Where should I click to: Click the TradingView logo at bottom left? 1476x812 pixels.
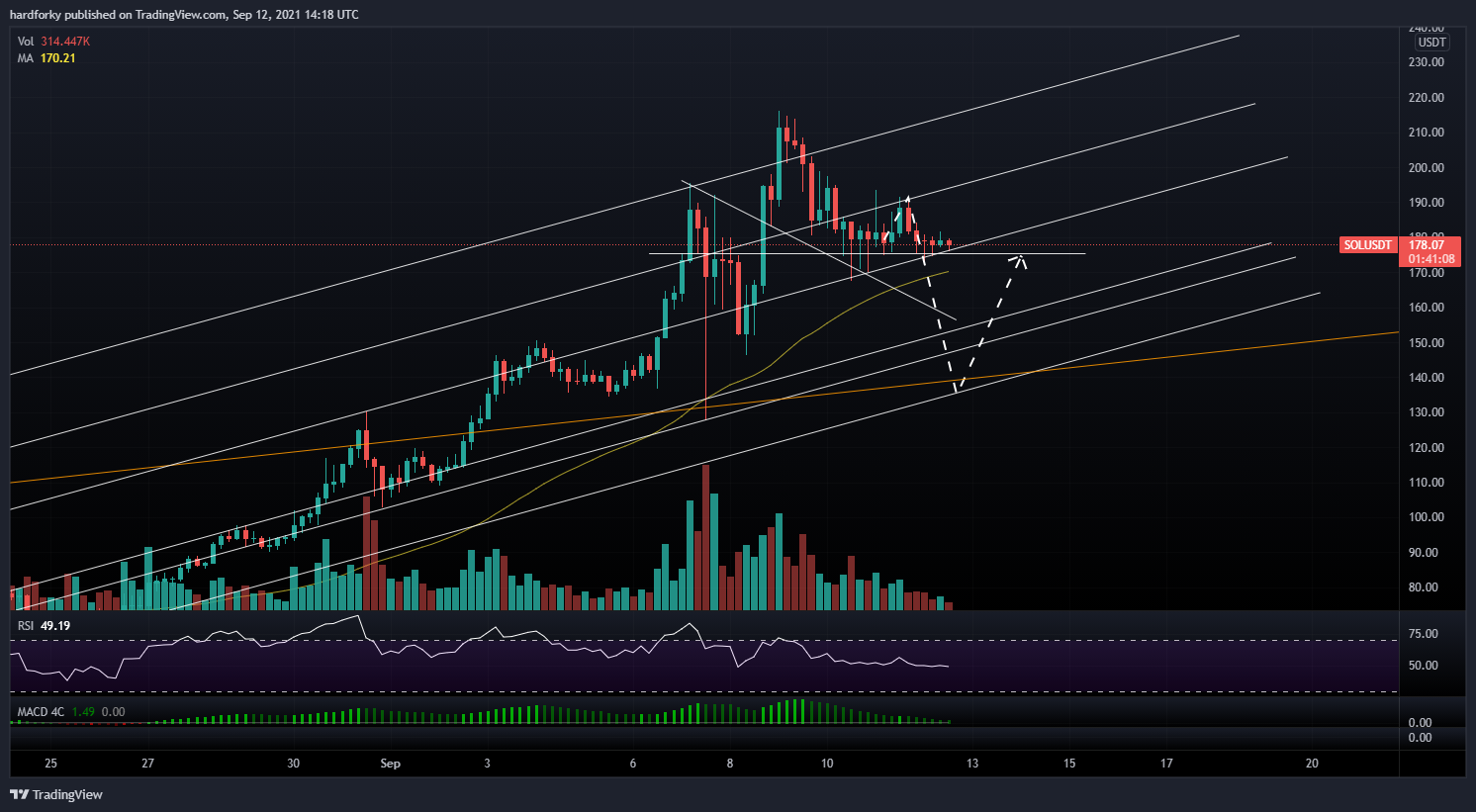pyautogui.click(x=56, y=794)
